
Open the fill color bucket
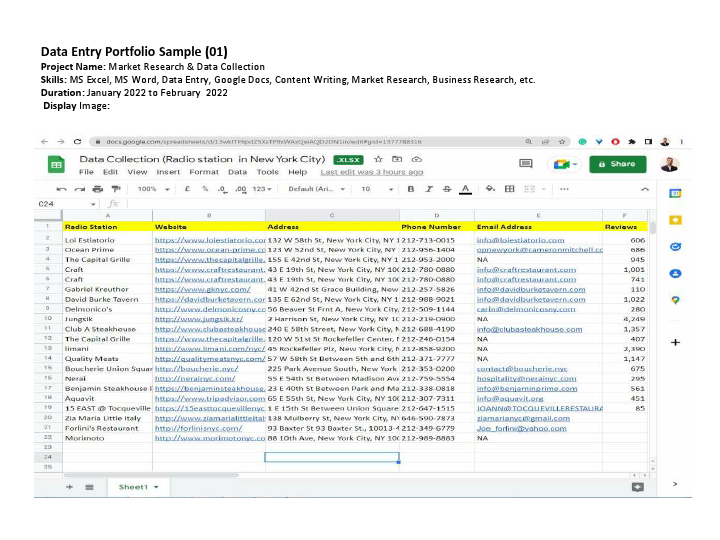coord(490,189)
